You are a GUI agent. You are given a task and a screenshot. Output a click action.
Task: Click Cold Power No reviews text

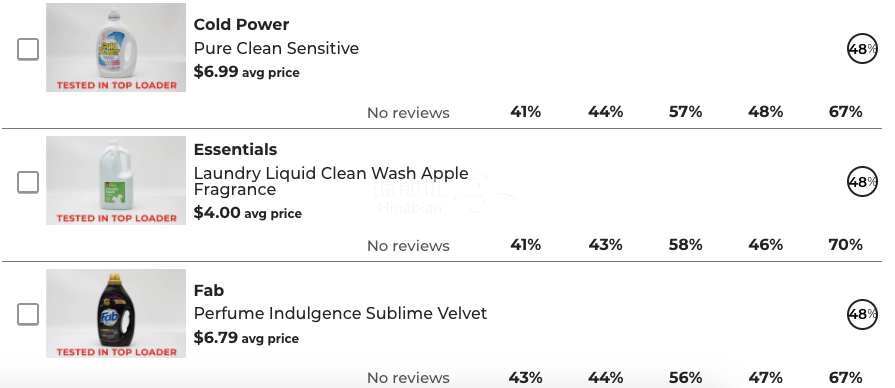coord(408,113)
